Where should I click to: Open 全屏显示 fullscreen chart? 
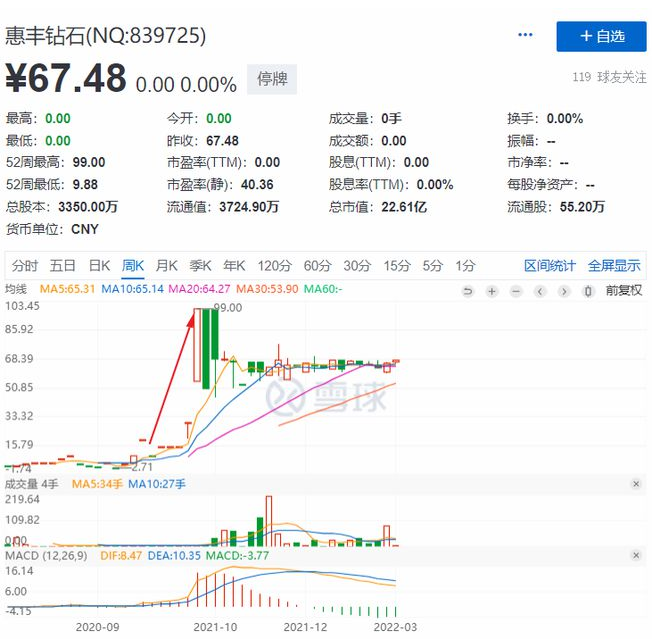[x=614, y=266]
